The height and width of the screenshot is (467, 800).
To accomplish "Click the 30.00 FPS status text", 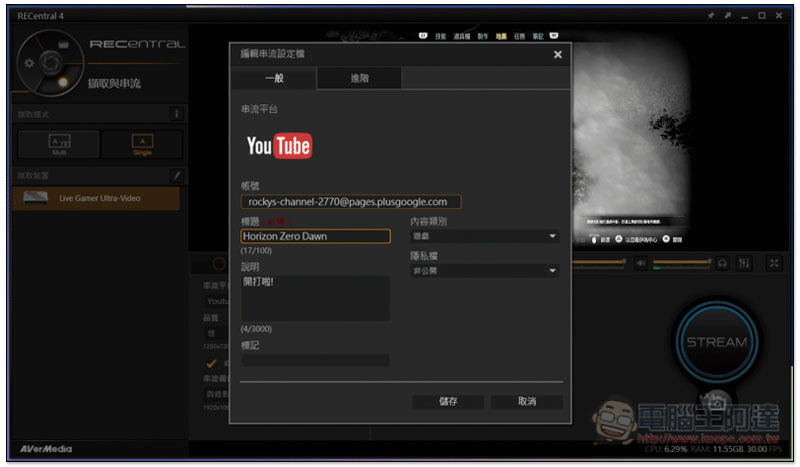I will [x=764, y=449].
